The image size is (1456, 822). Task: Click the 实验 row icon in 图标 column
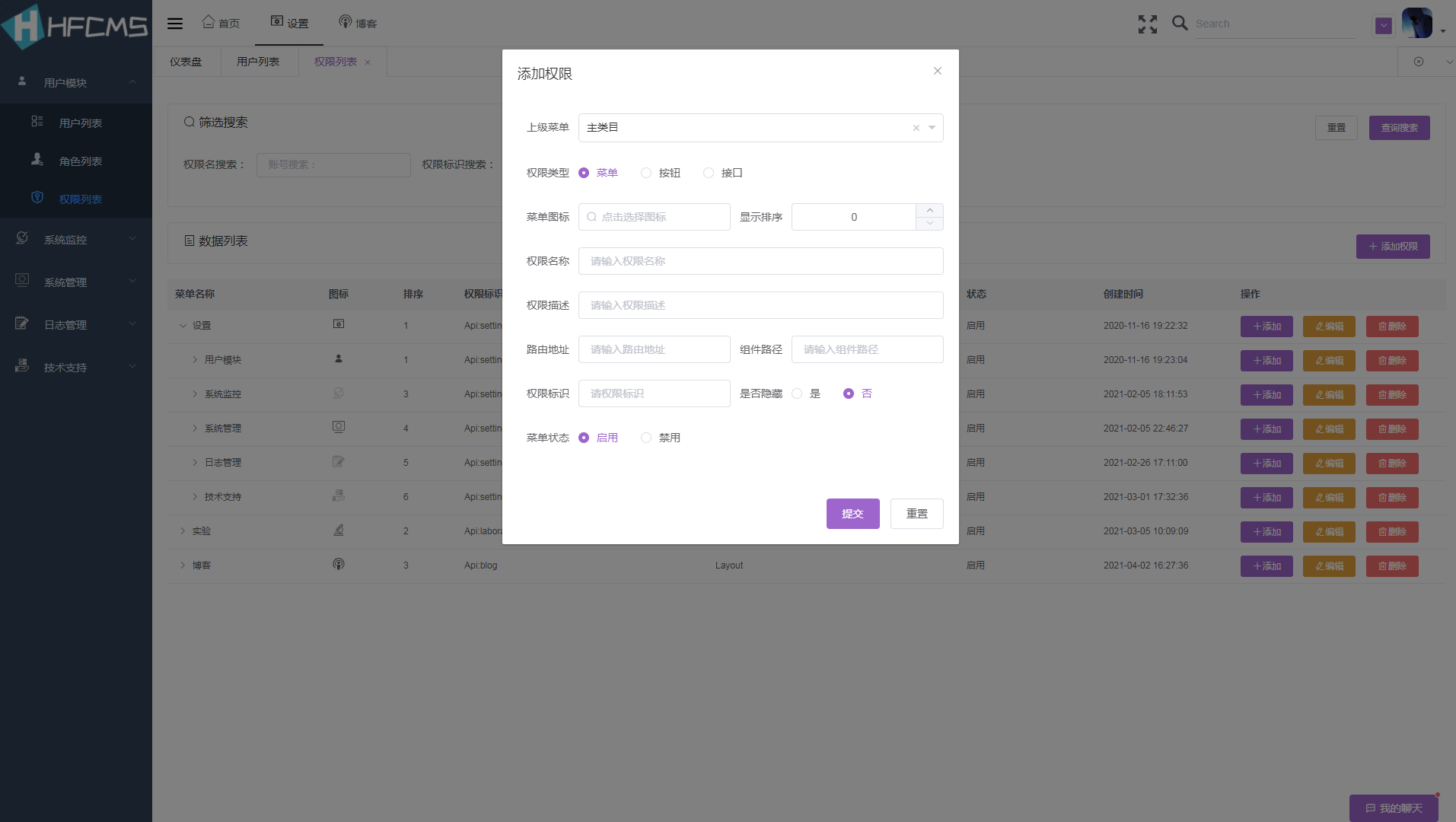[x=339, y=530]
